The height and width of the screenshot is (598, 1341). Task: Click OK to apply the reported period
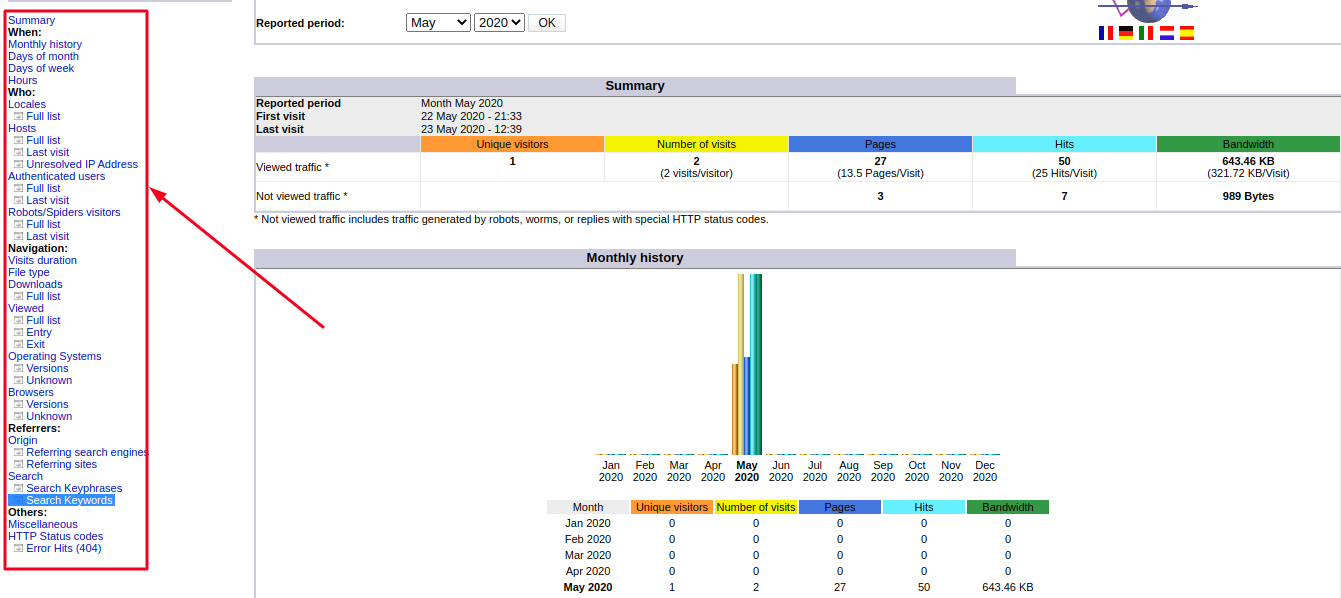[x=546, y=21]
